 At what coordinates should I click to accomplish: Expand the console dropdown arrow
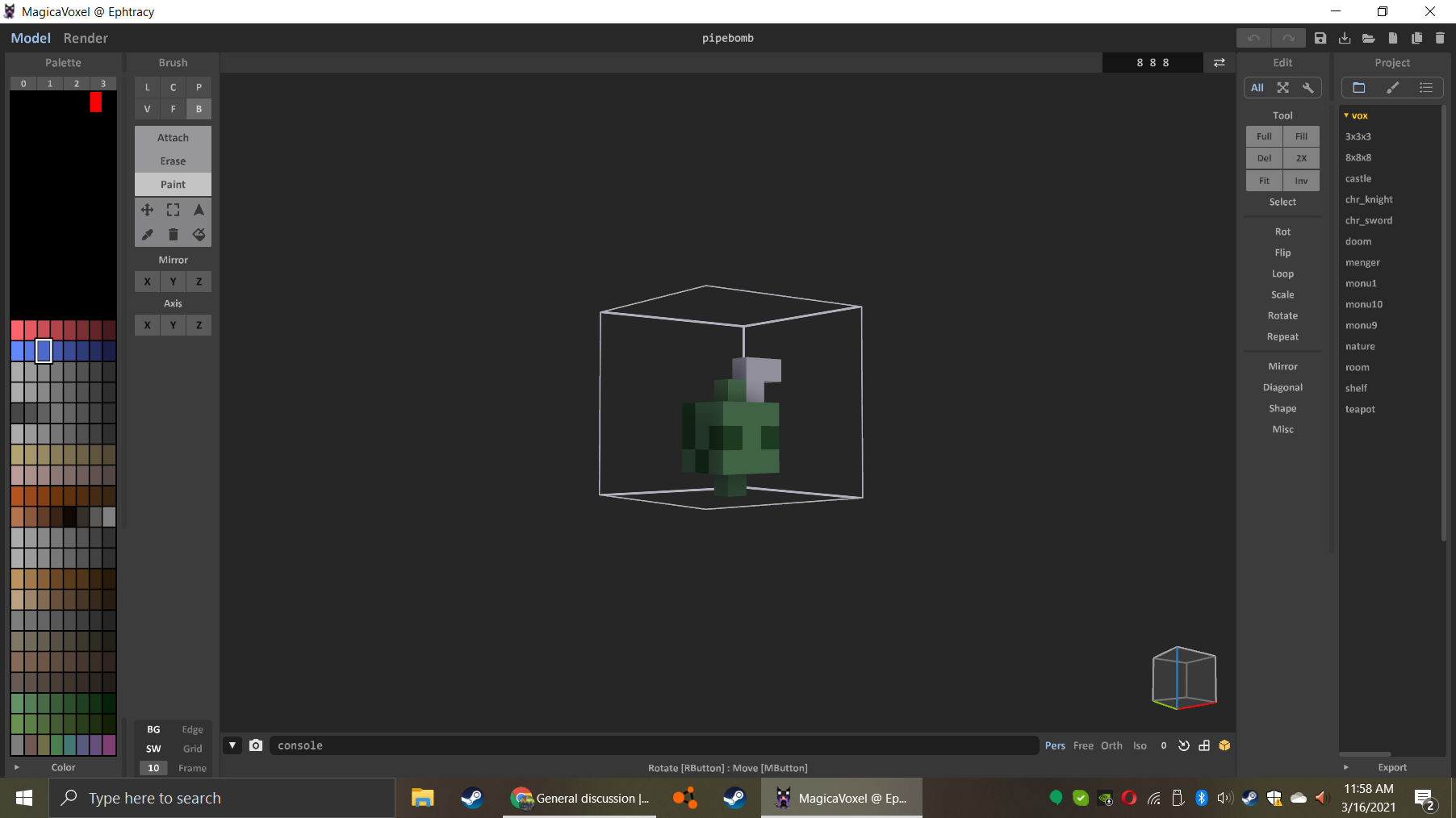pyautogui.click(x=232, y=745)
